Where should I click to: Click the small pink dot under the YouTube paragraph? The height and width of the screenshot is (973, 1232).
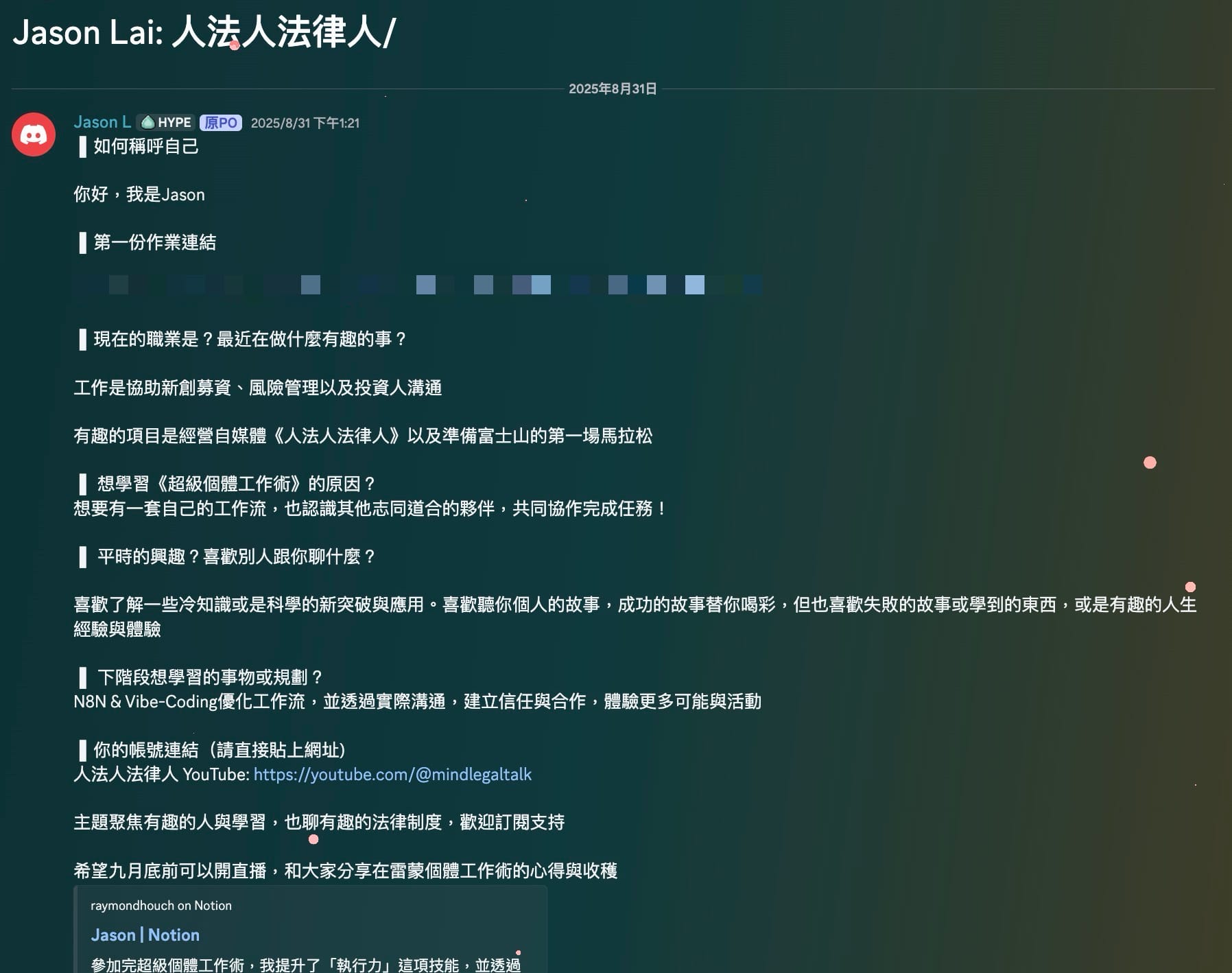314,837
